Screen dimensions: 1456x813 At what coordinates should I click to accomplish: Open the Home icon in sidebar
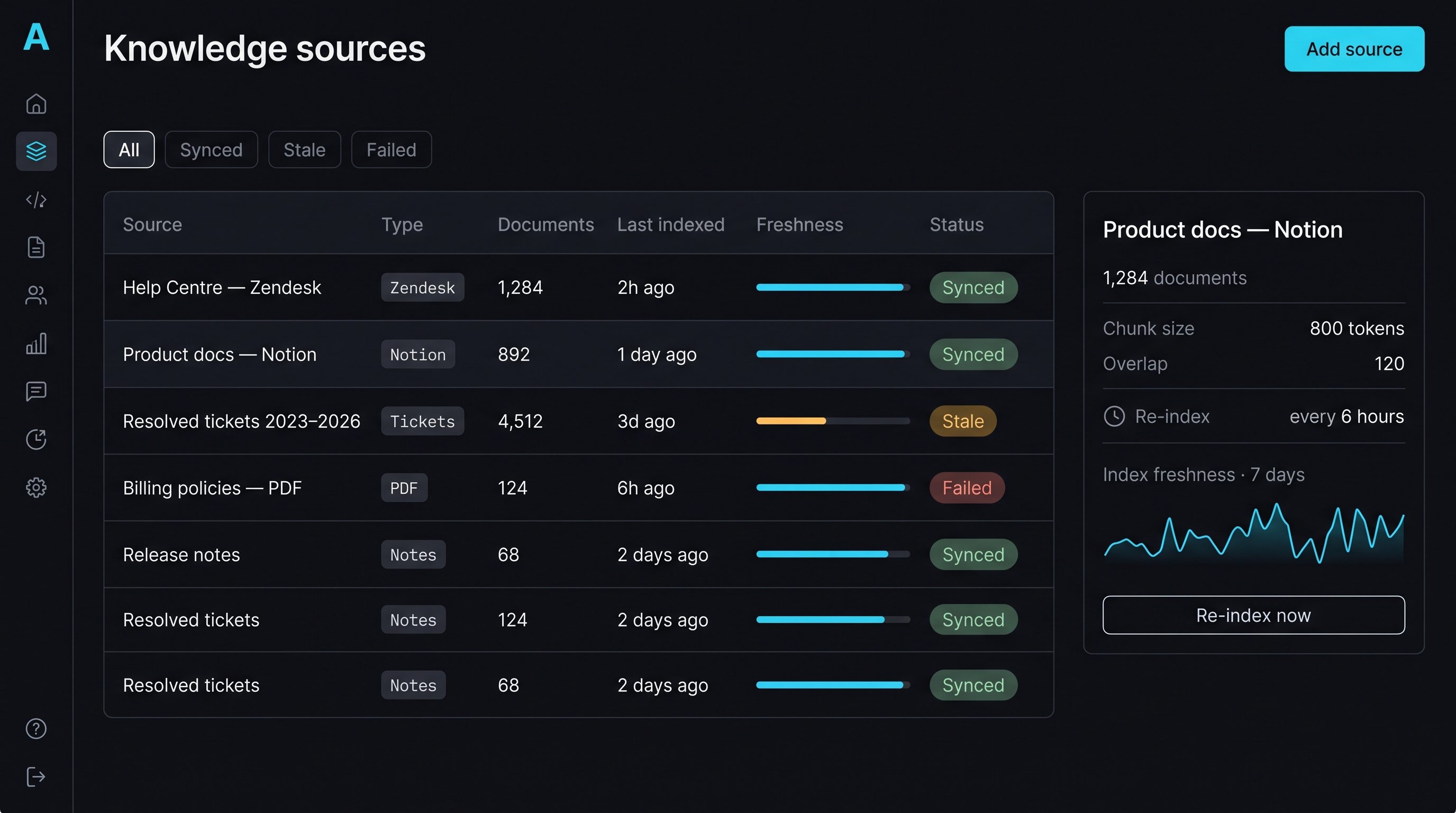tap(36, 103)
